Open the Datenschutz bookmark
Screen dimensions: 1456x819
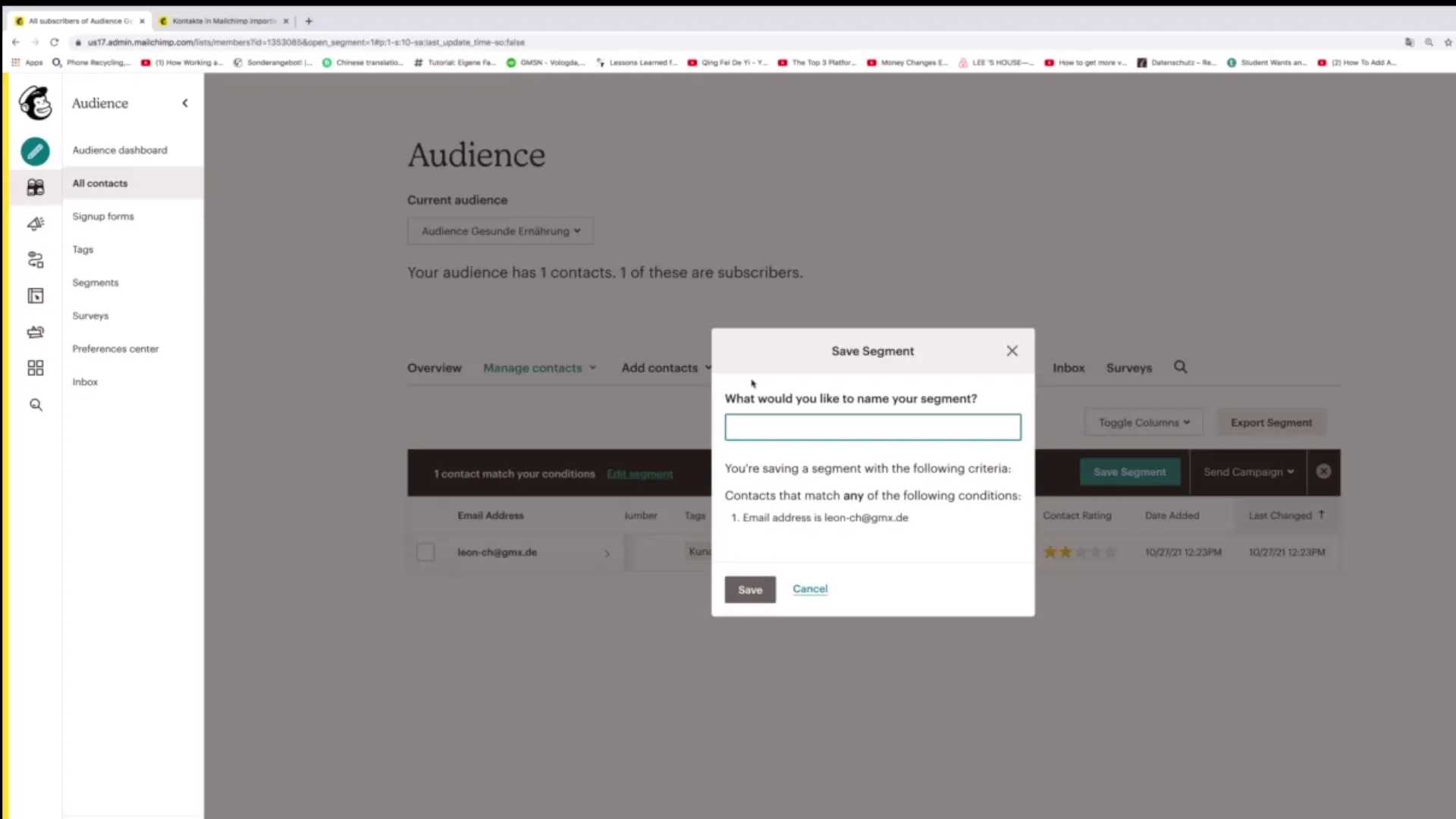pyautogui.click(x=1177, y=63)
